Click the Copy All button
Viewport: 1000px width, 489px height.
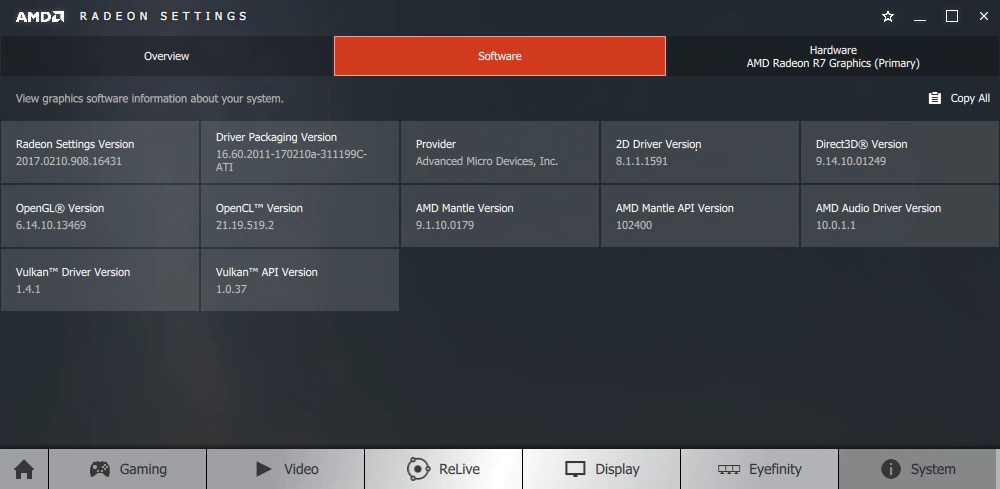point(959,98)
